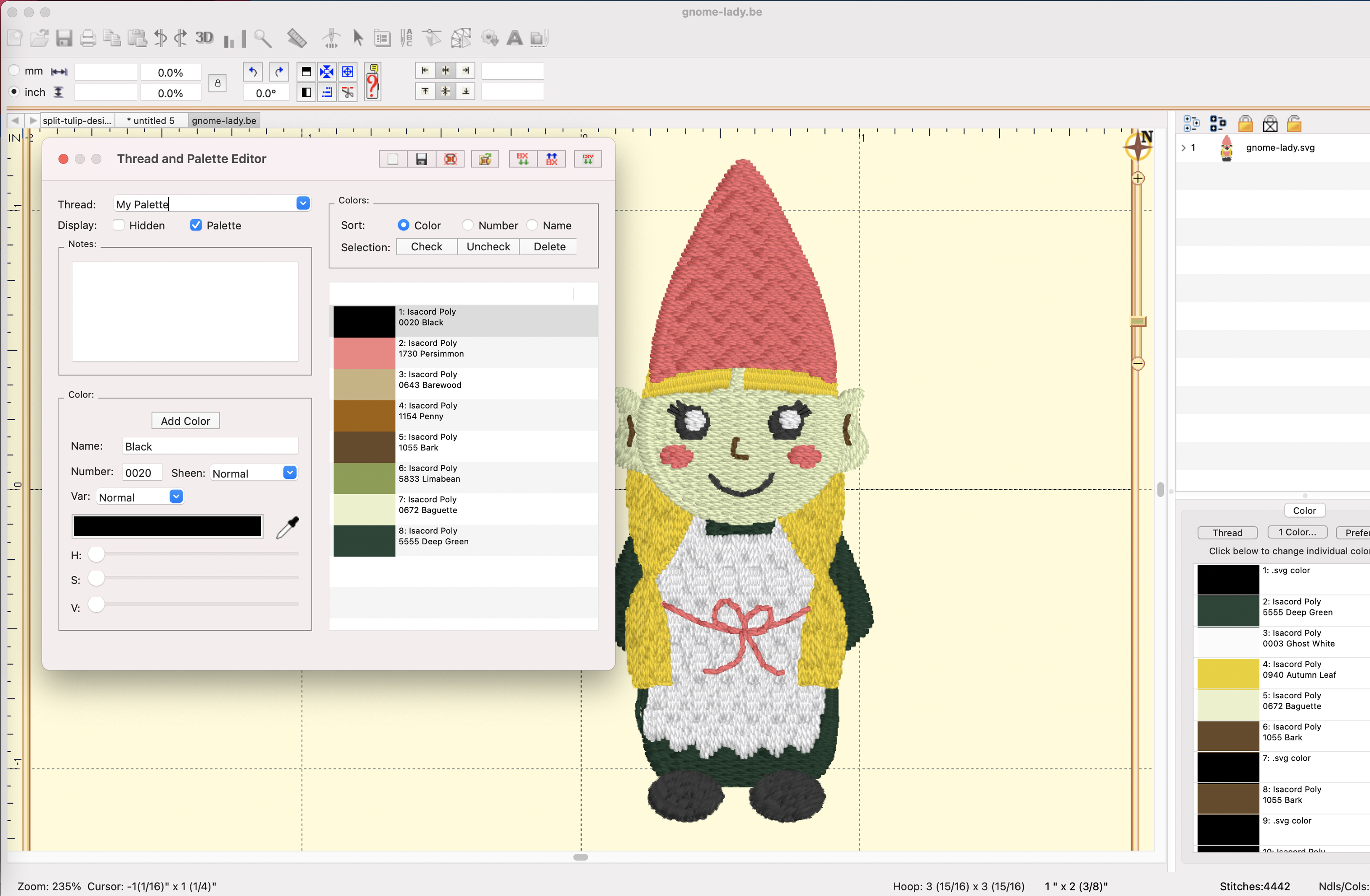This screenshot has width=1370, height=896.
Task: Click new palette icon in Thread Editor
Action: pyautogui.click(x=393, y=159)
